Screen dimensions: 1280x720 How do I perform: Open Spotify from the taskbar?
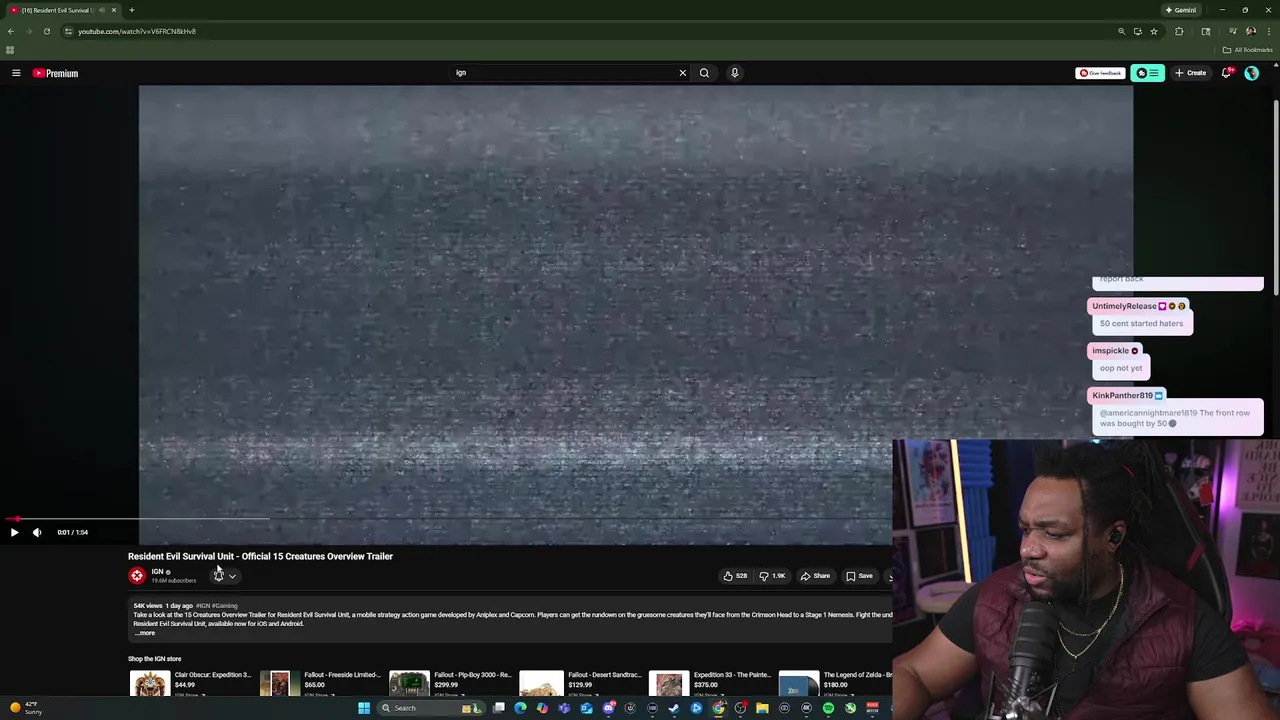click(828, 708)
